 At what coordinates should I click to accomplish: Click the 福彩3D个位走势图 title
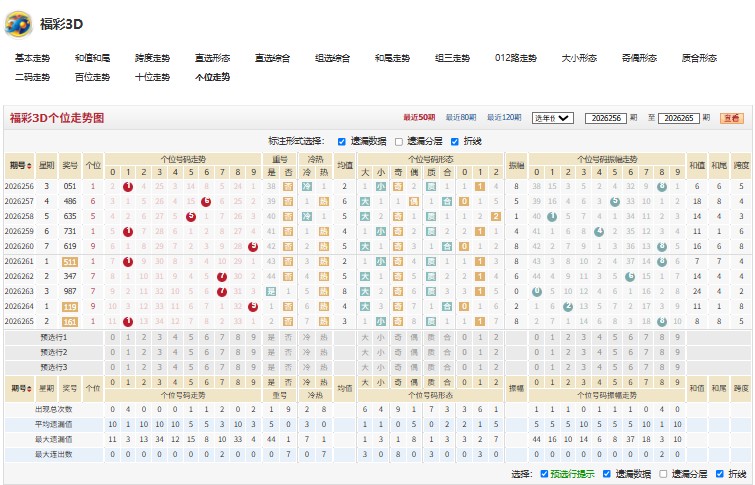click(57, 118)
